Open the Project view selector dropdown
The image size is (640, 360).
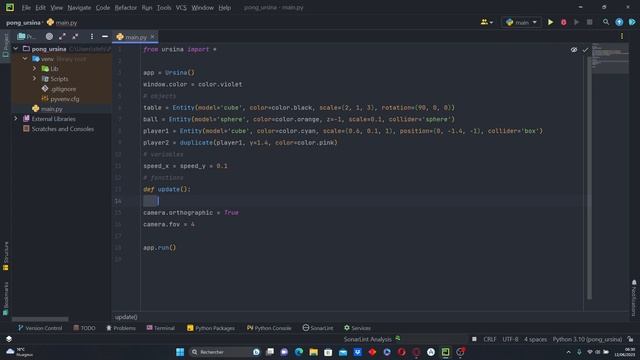(27, 36)
